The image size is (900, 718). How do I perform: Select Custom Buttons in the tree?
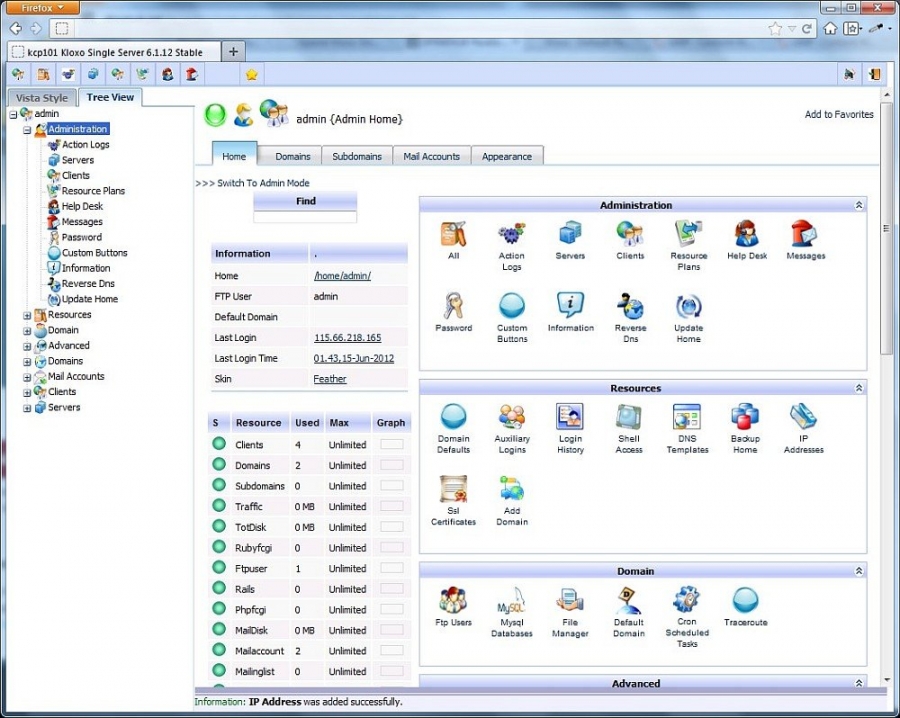coord(95,253)
